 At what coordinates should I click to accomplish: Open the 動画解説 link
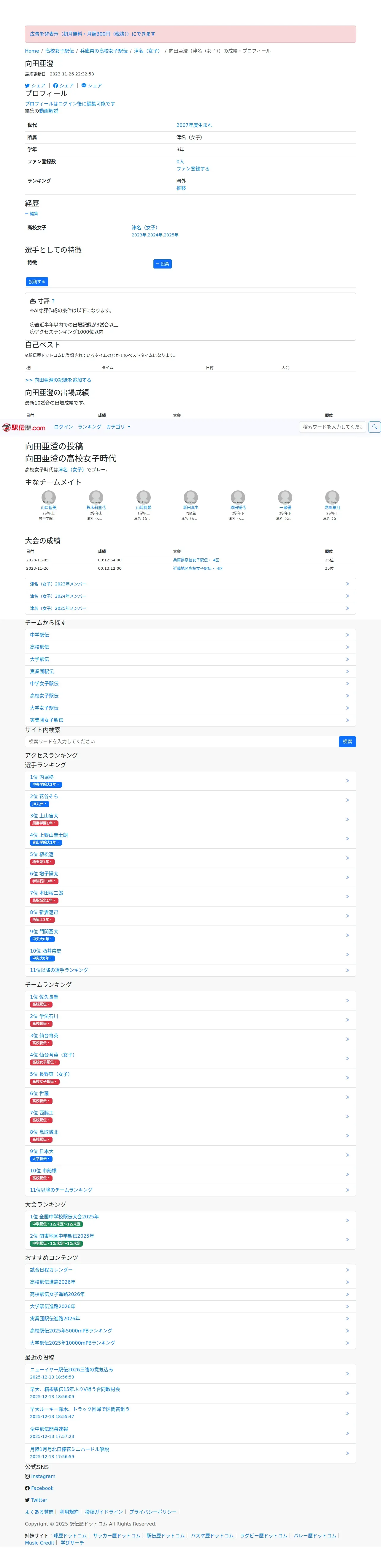49,111
